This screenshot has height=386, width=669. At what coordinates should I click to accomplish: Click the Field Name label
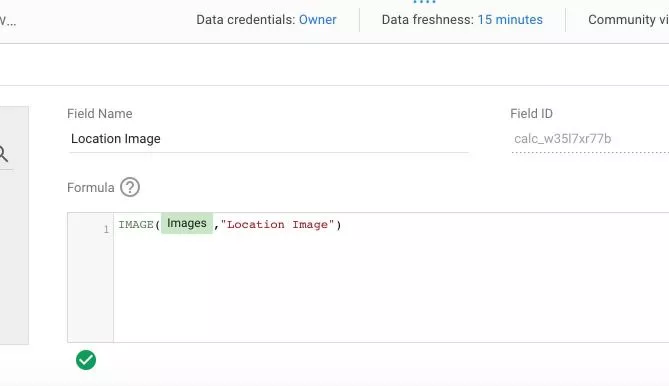tap(99, 114)
